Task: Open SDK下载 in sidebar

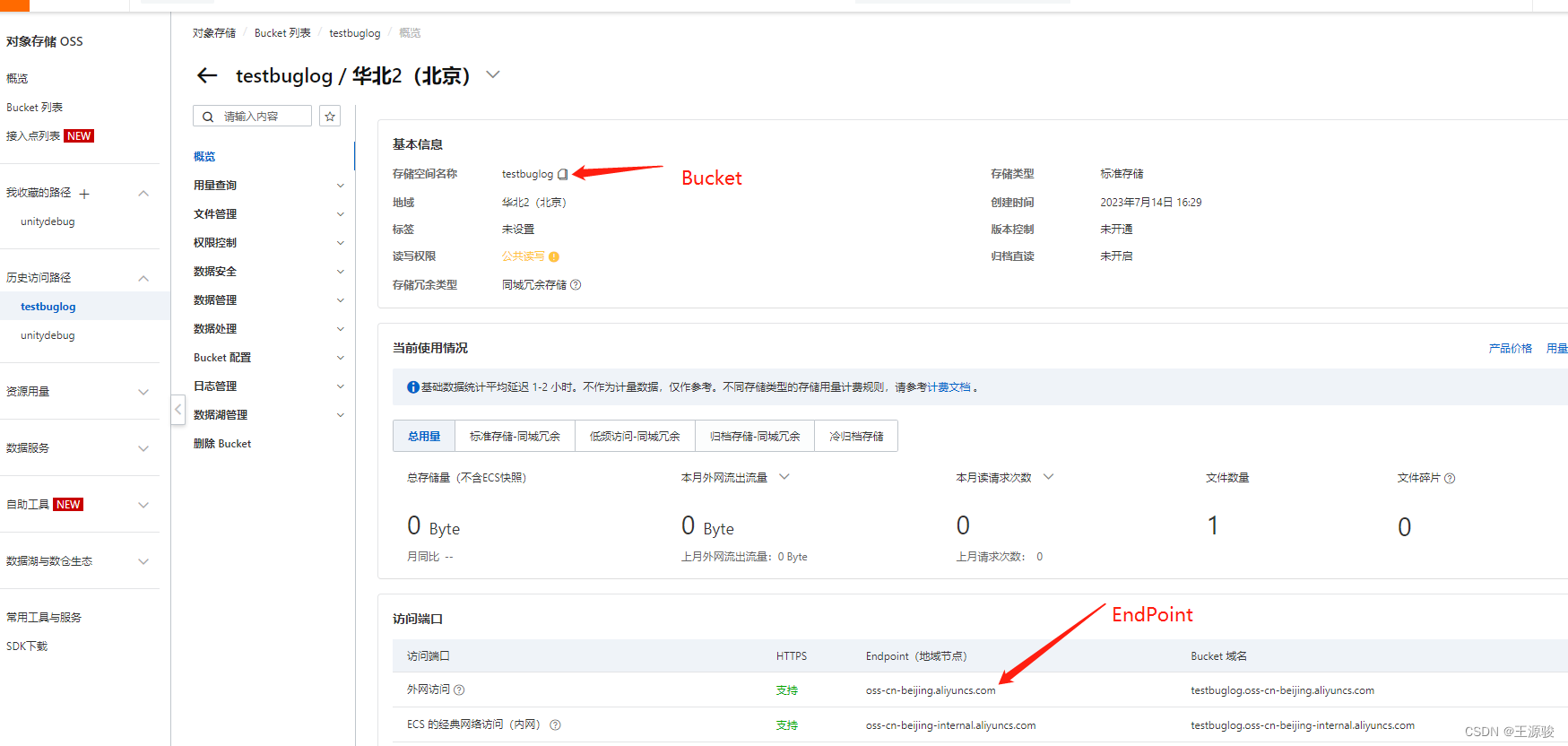Action: pos(27,646)
